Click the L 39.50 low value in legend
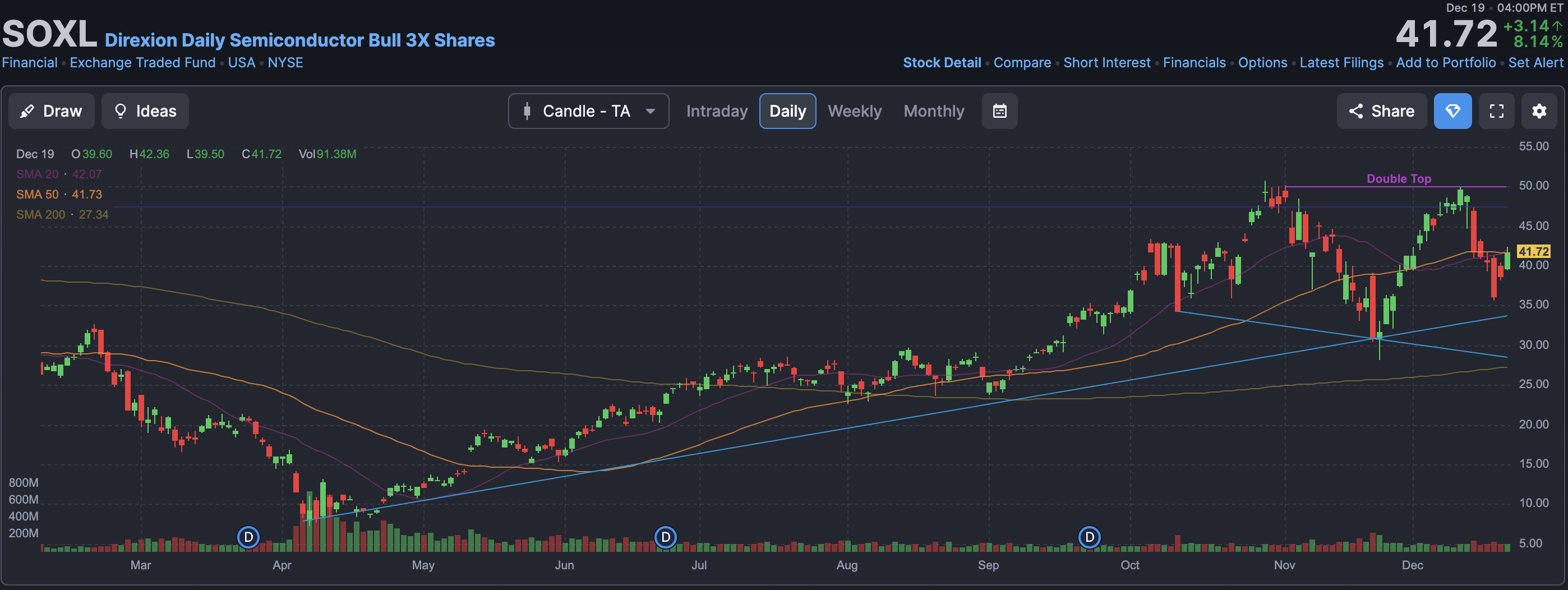The width and height of the screenshot is (1568, 590). [205, 154]
